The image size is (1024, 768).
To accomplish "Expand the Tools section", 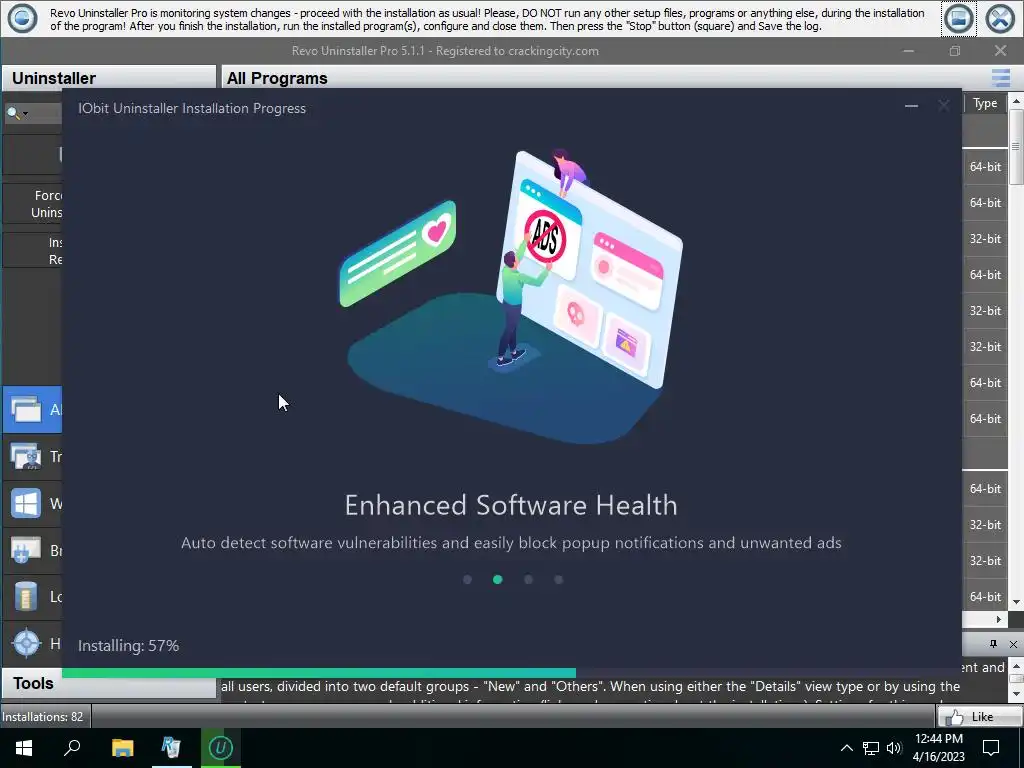I will pyautogui.click(x=109, y=683).
